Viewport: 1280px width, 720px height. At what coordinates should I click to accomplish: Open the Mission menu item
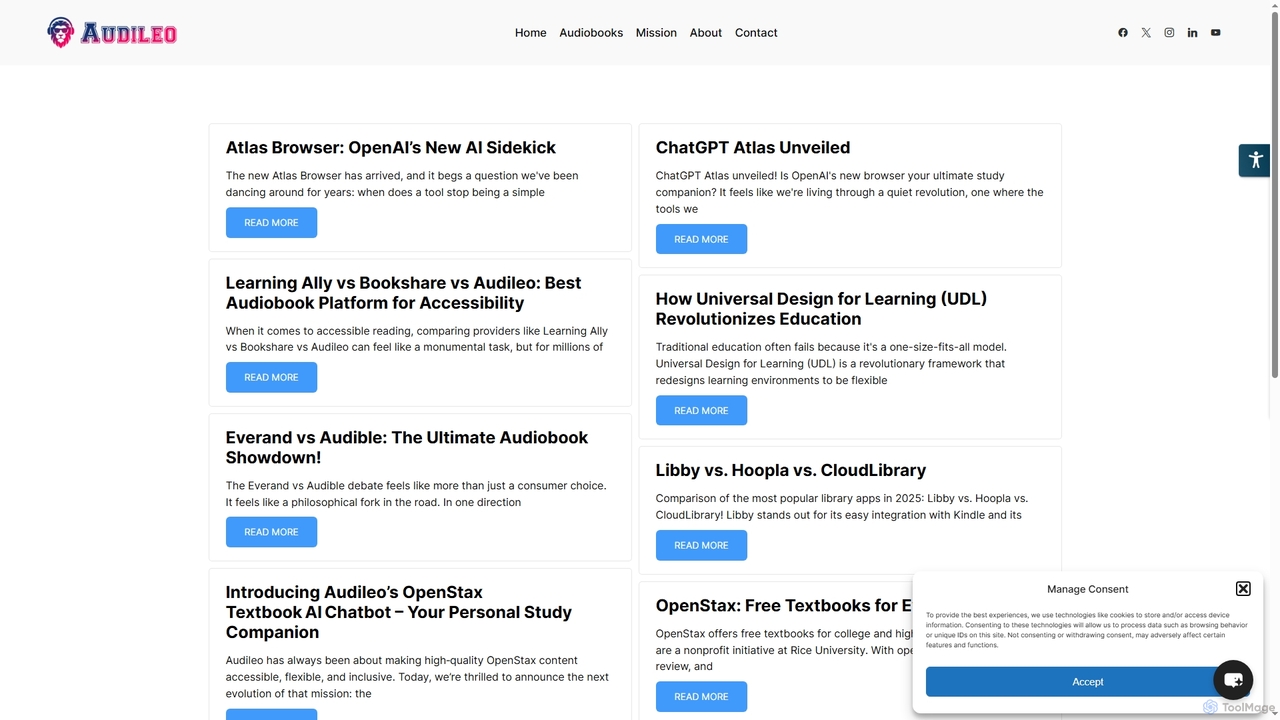pyautogui.click(x=656, y=33)
